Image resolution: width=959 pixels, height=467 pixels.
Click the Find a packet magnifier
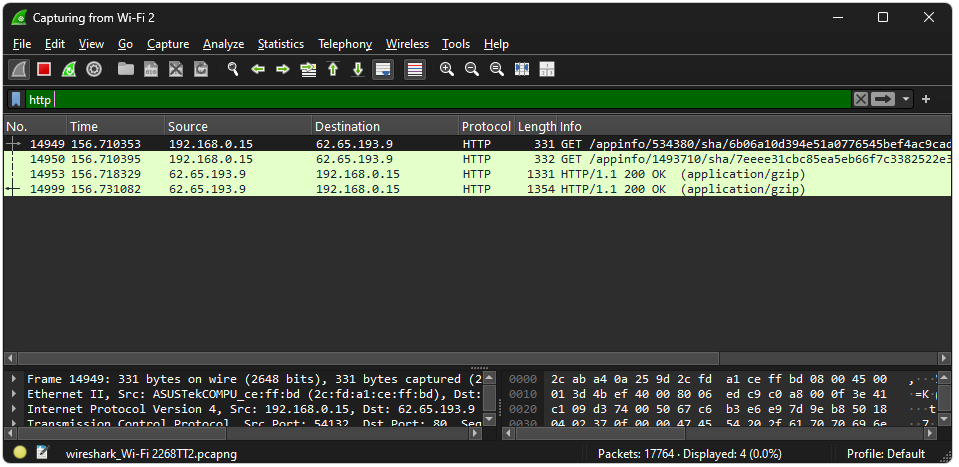tap(233, 70)
